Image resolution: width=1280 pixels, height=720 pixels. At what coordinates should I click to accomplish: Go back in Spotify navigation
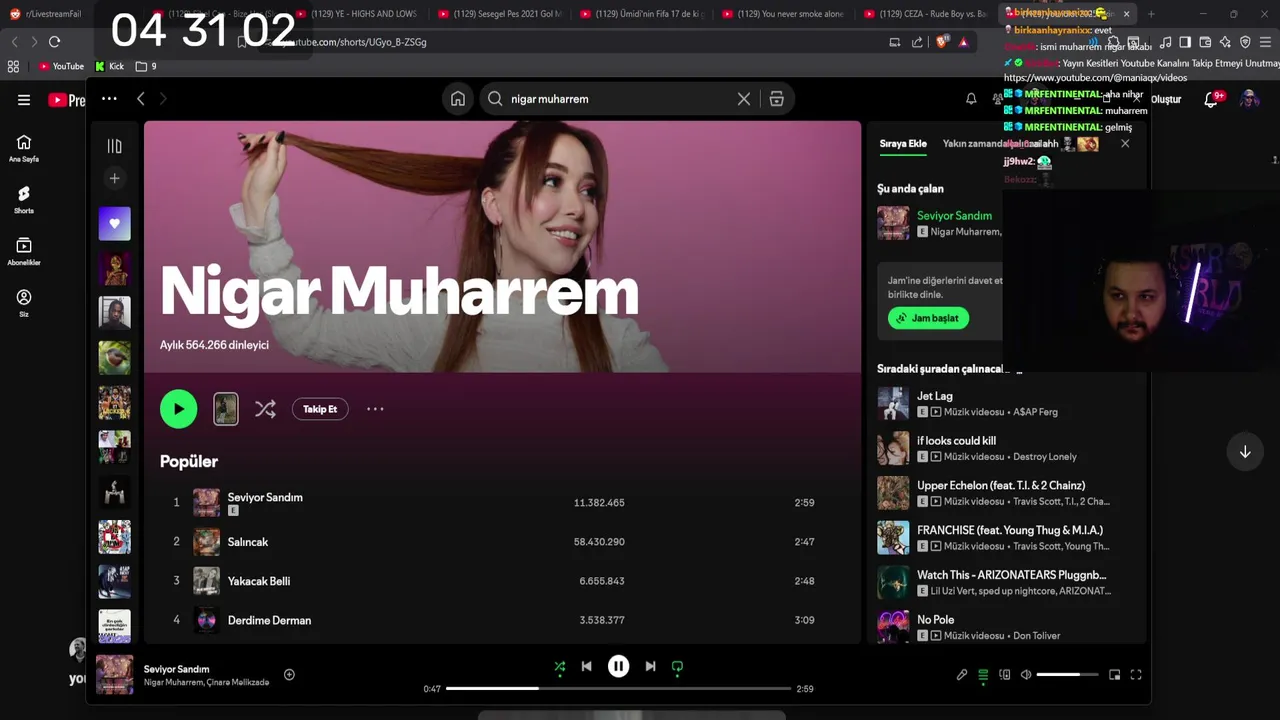tap(141, 99)
